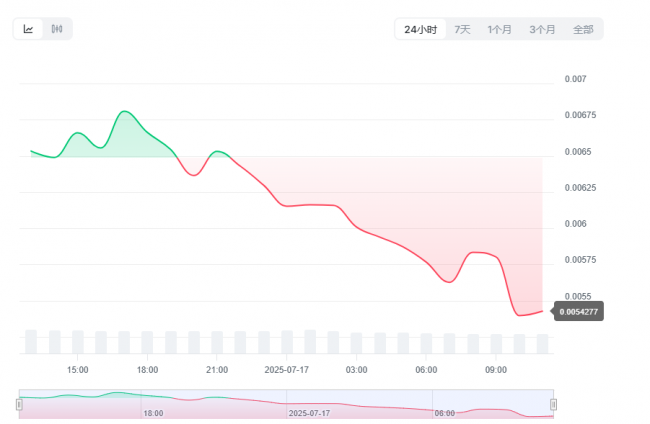Select the 24小时 time range tab
650x424 pixels.
pos(420,29)
